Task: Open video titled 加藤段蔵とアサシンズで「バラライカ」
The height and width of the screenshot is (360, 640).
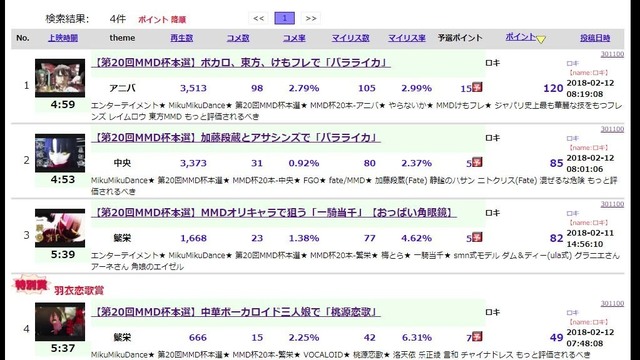Action: (x=236, y=138)
